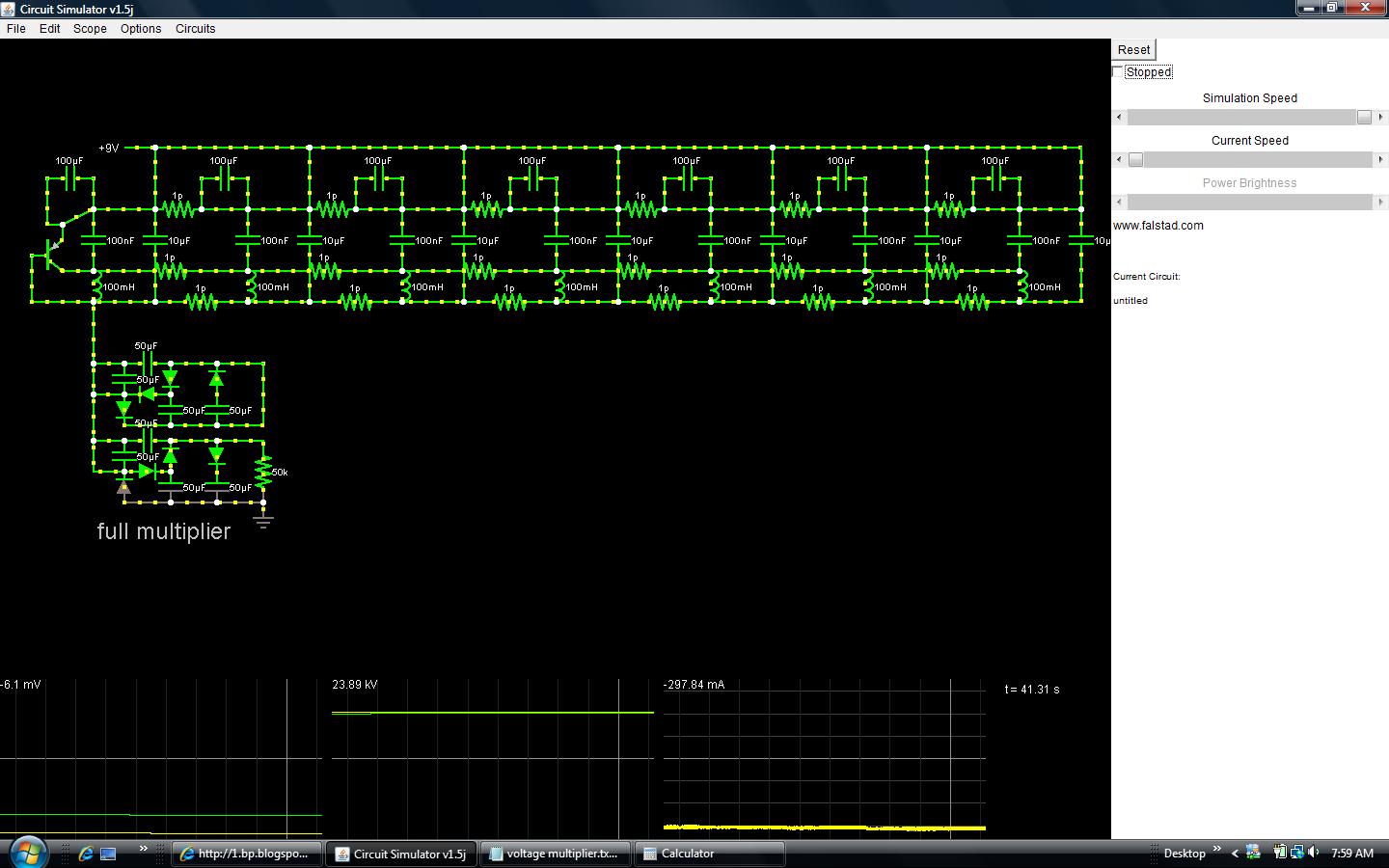Click a green diode in the full multiplier
This screenshot has height=868, width=1389.
tap(169, 378)
